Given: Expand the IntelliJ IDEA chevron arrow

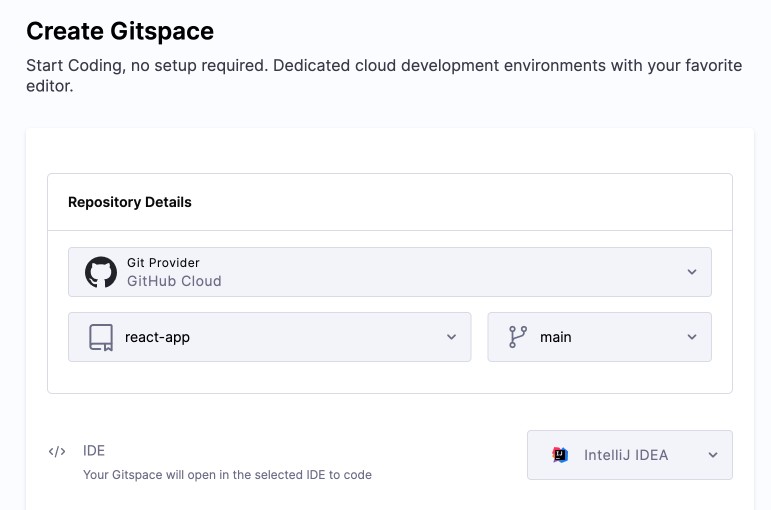Looking at the screenshot, I should [712, 455].
